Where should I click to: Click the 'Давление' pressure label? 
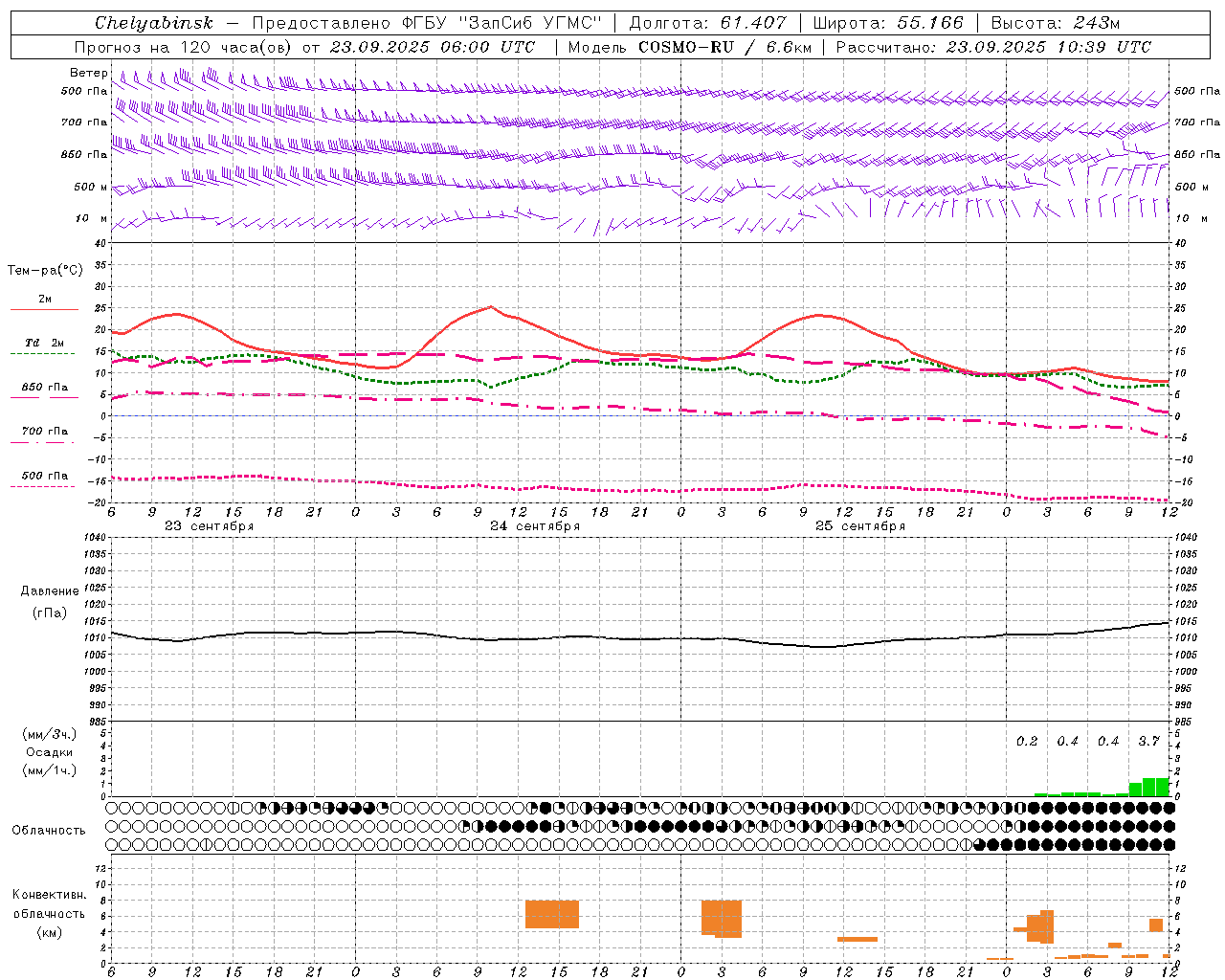(x=50, y=591)
